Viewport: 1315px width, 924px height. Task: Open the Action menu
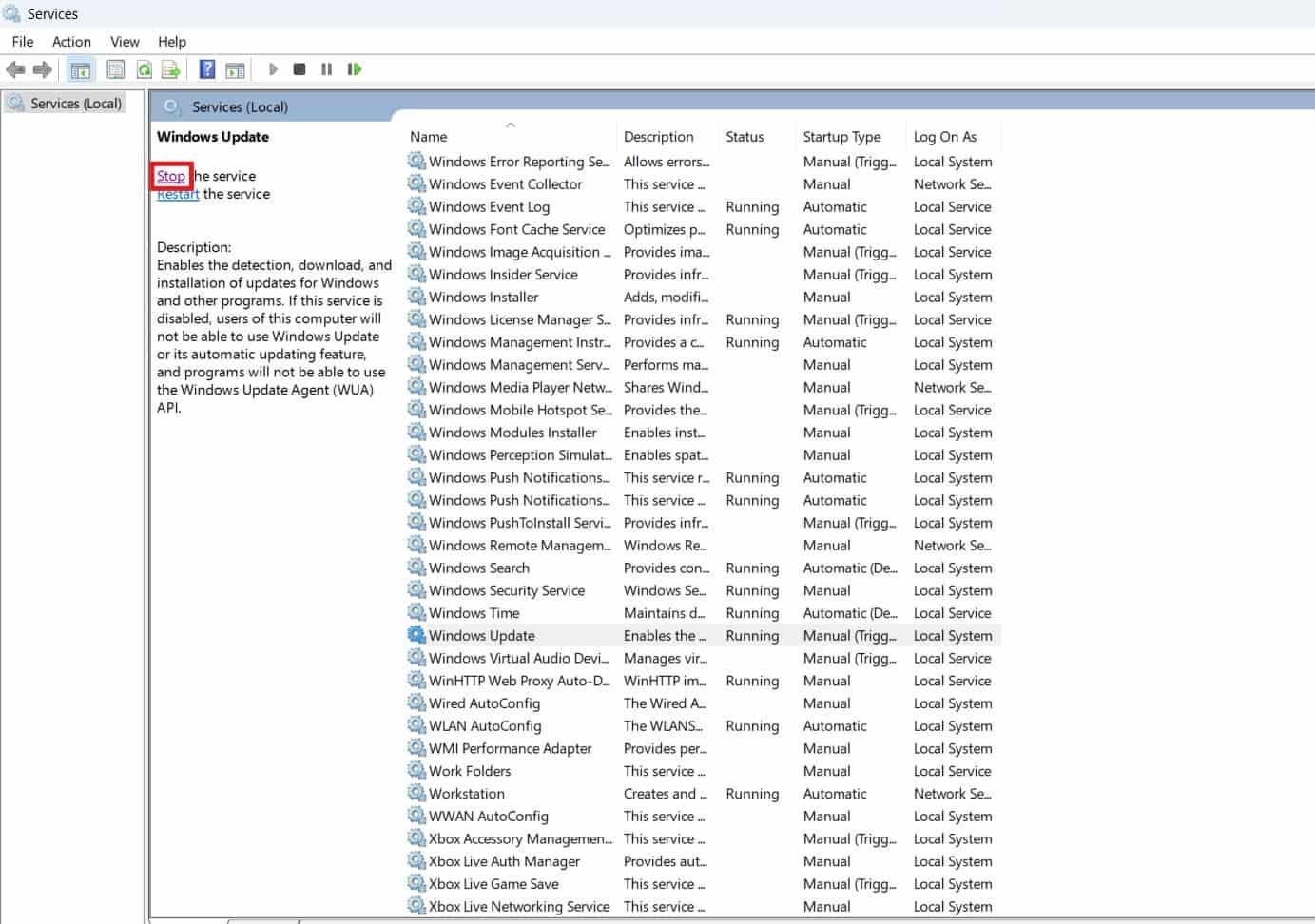point(71,42)
